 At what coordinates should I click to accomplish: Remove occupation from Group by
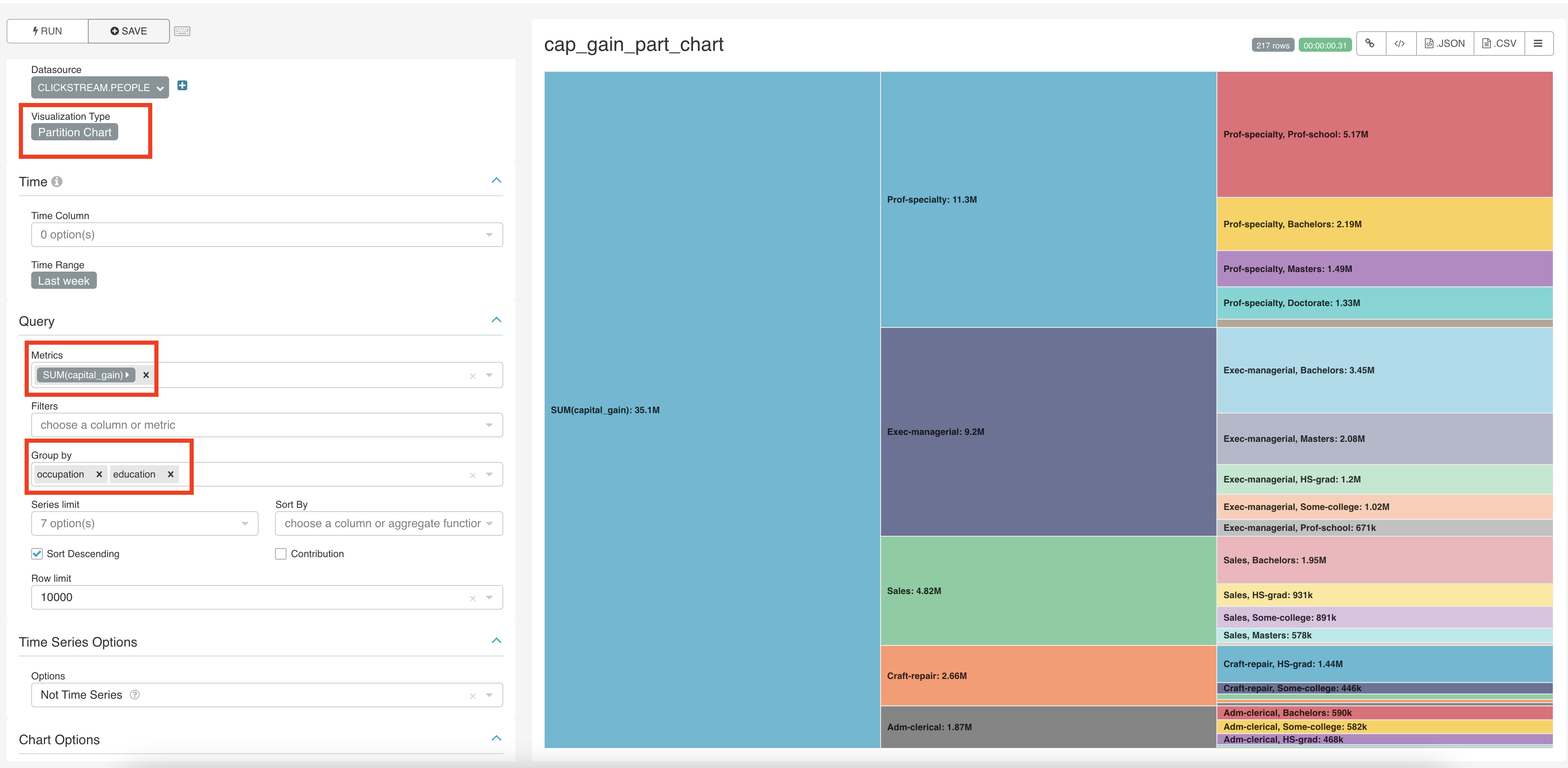click(99, 474)
